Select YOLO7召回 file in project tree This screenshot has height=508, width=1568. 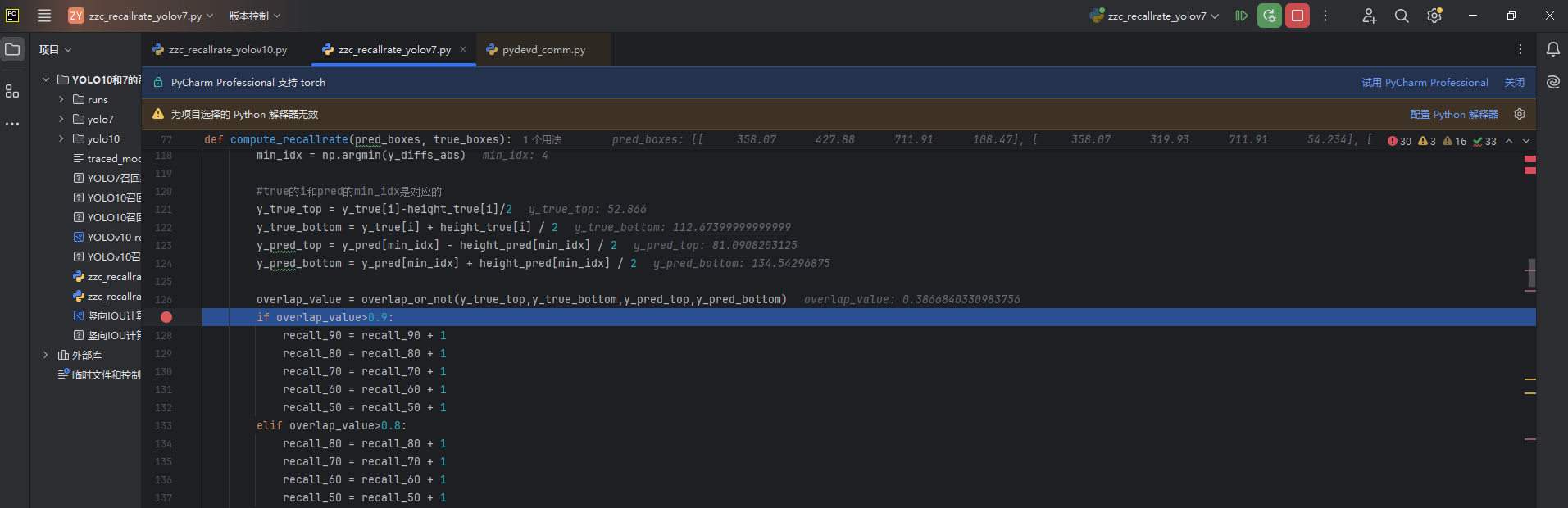click(107, 178)
